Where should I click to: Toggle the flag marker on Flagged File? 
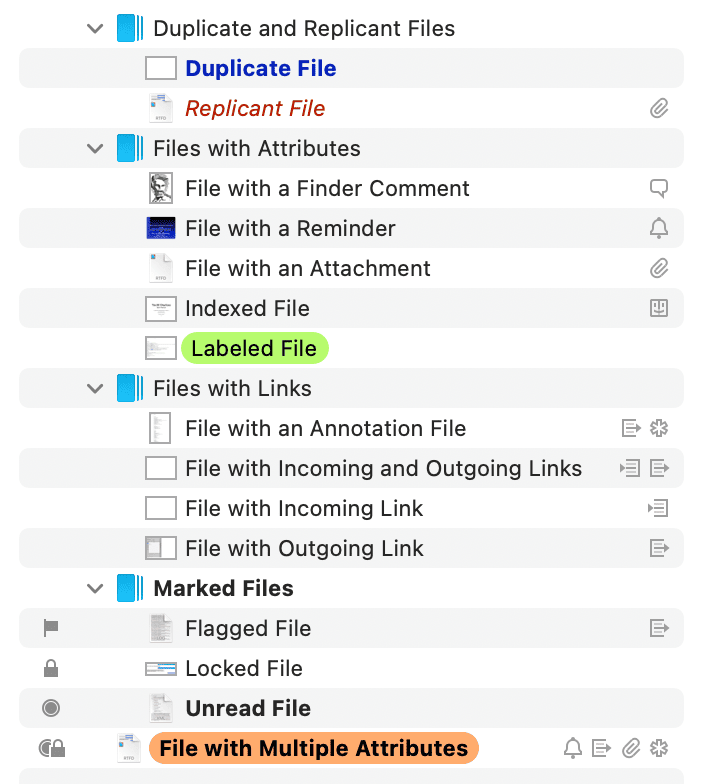tap(51, 628)
